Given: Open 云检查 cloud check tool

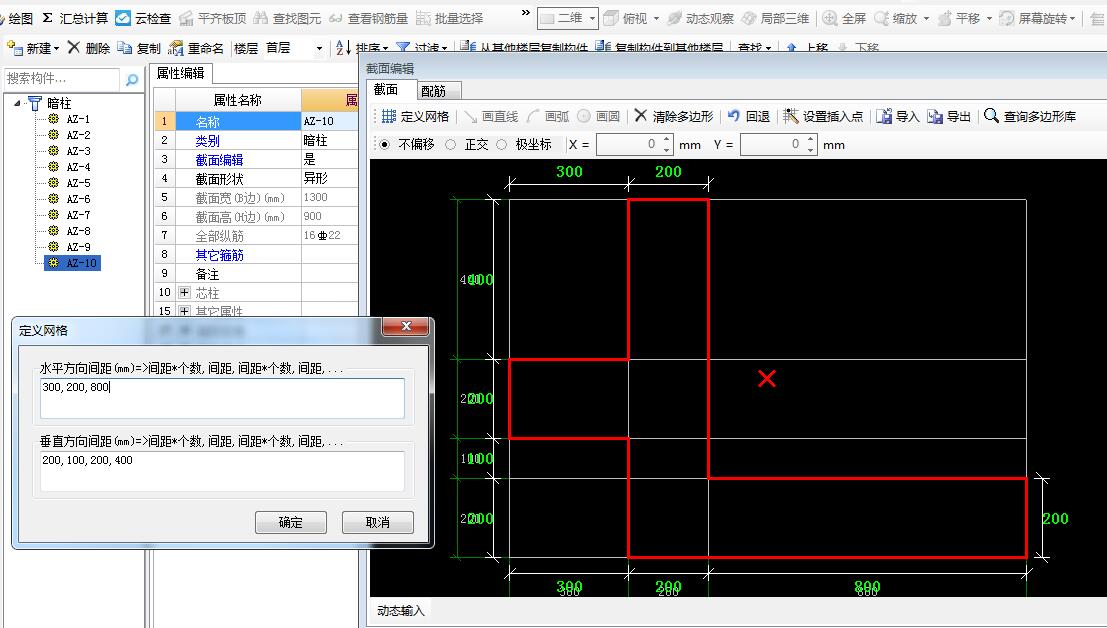Looking at the screenshot, I should [143, 18].
